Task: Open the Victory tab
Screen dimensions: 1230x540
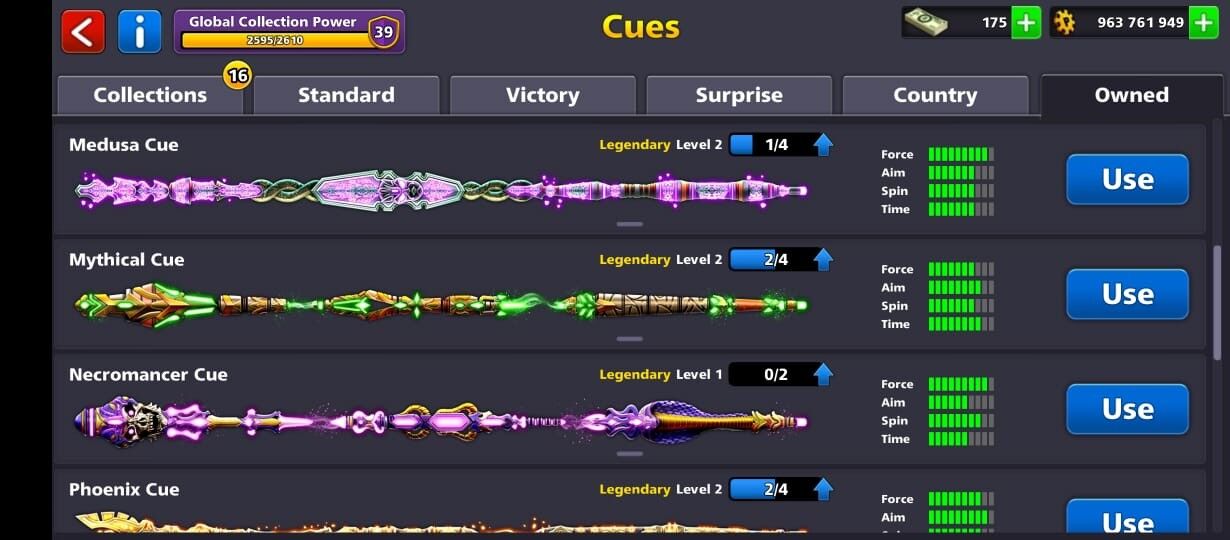Action: click(542, 96)
